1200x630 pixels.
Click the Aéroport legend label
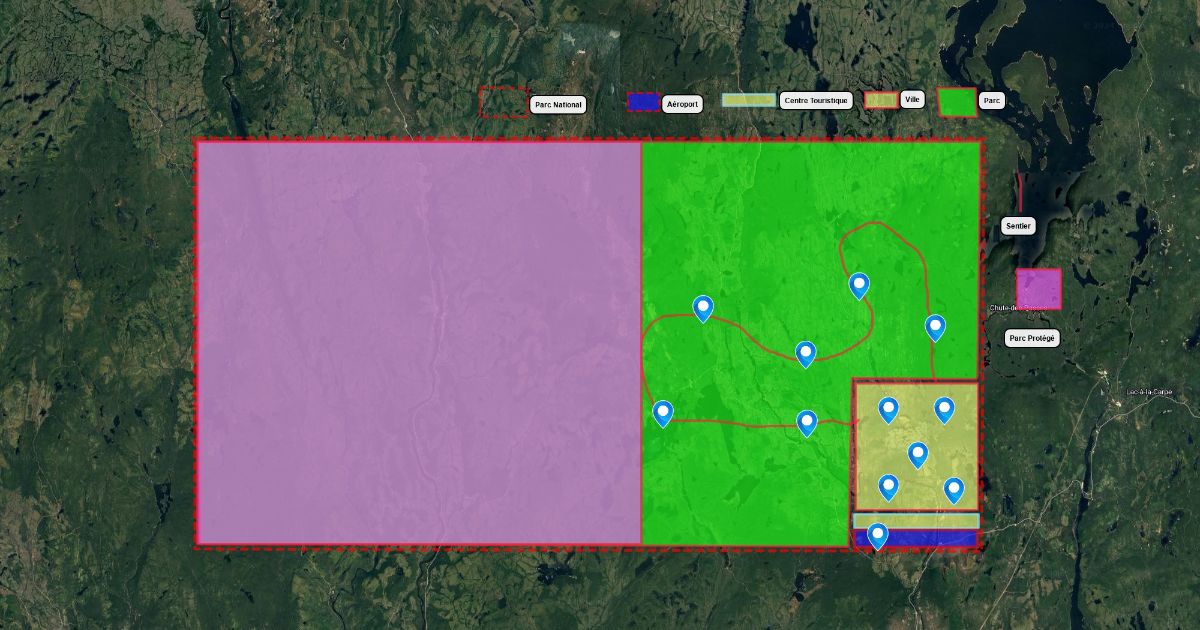point(682,103)
